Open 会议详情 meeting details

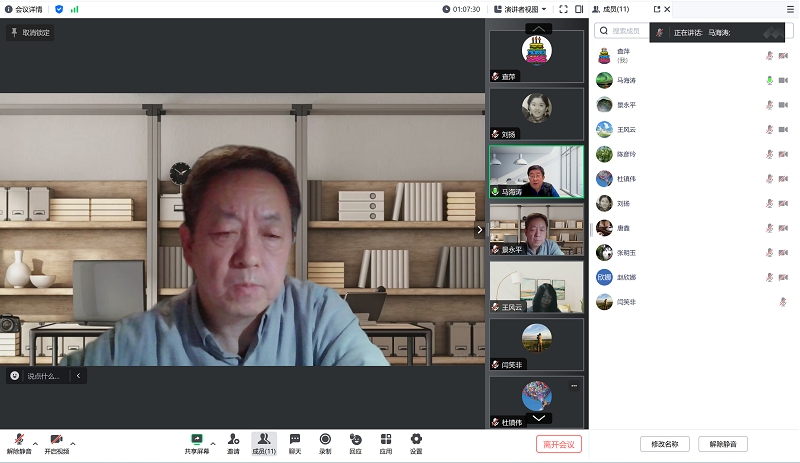click(x=25, y=9)
